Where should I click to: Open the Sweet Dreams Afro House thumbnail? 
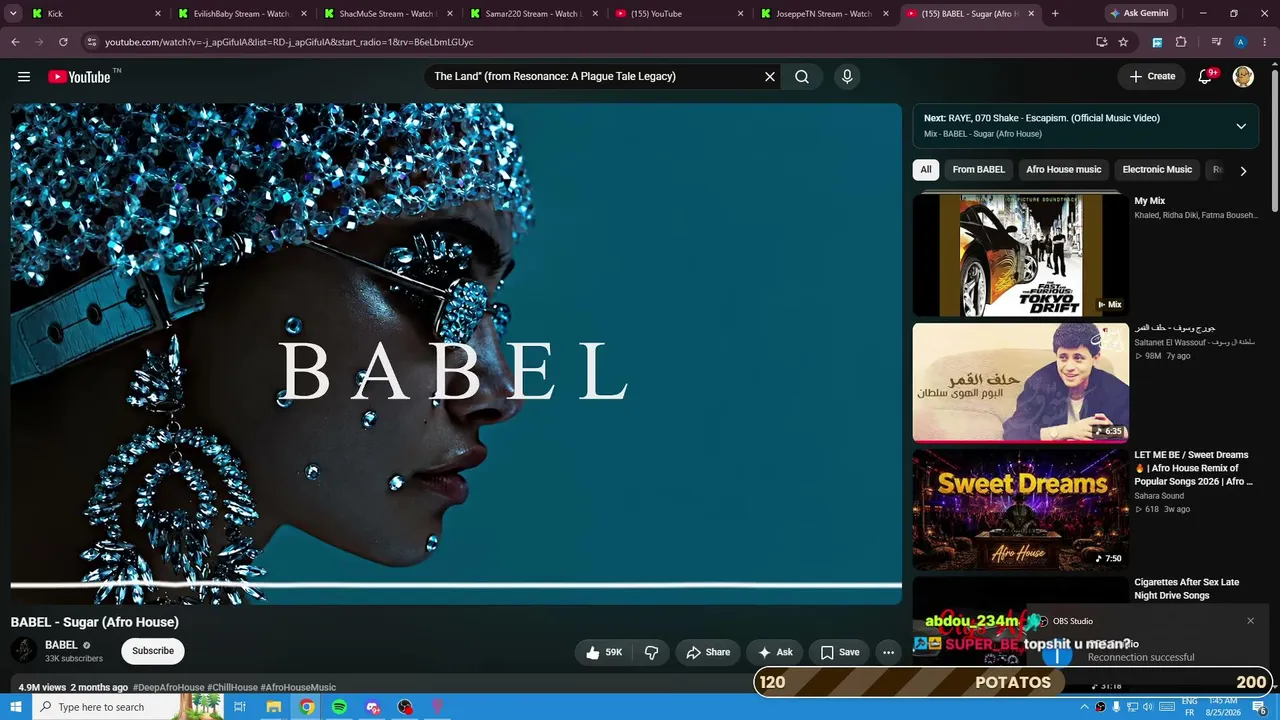tap(1020, 509)
